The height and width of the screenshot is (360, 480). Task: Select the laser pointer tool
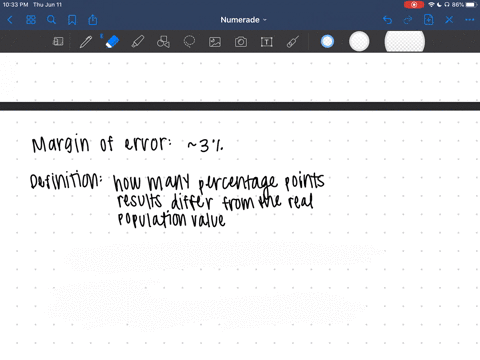pyautogui.click(x=293, y=42)
